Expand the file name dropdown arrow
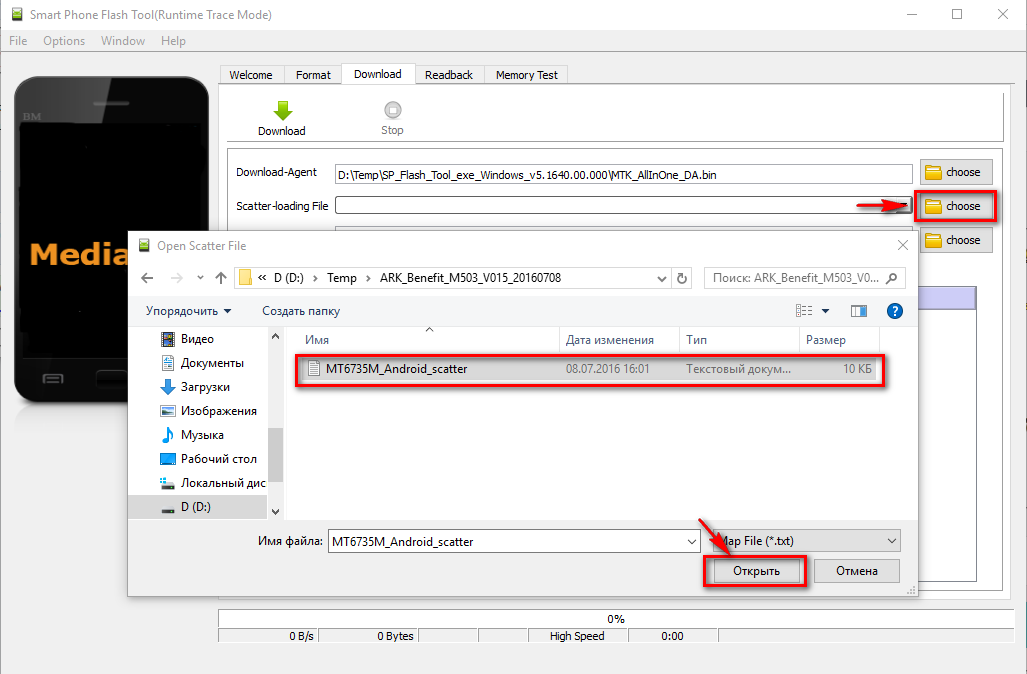Screen dimensions: 1027x674 pyautogui.click(x=691, y=541)
